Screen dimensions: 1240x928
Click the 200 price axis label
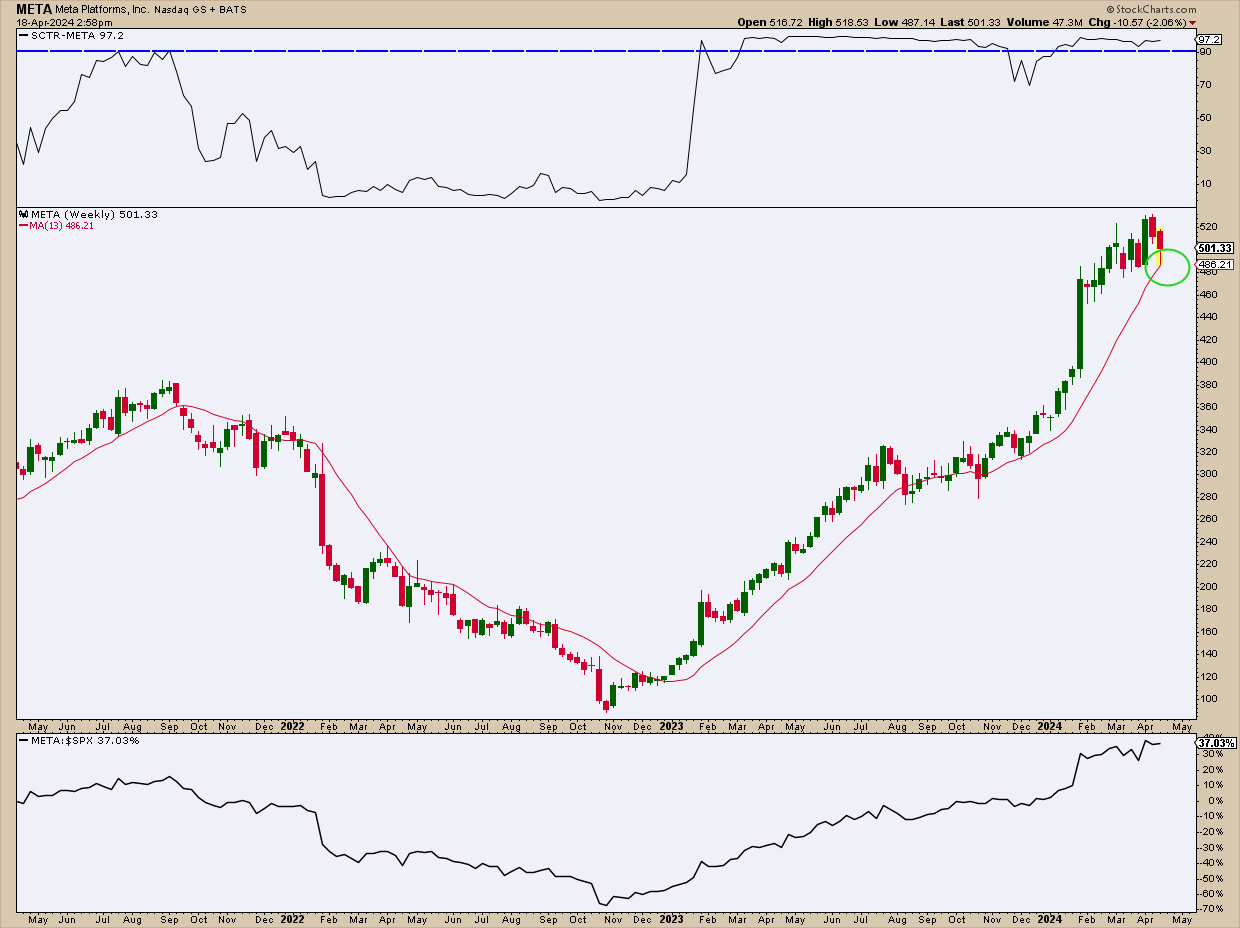1208,587
